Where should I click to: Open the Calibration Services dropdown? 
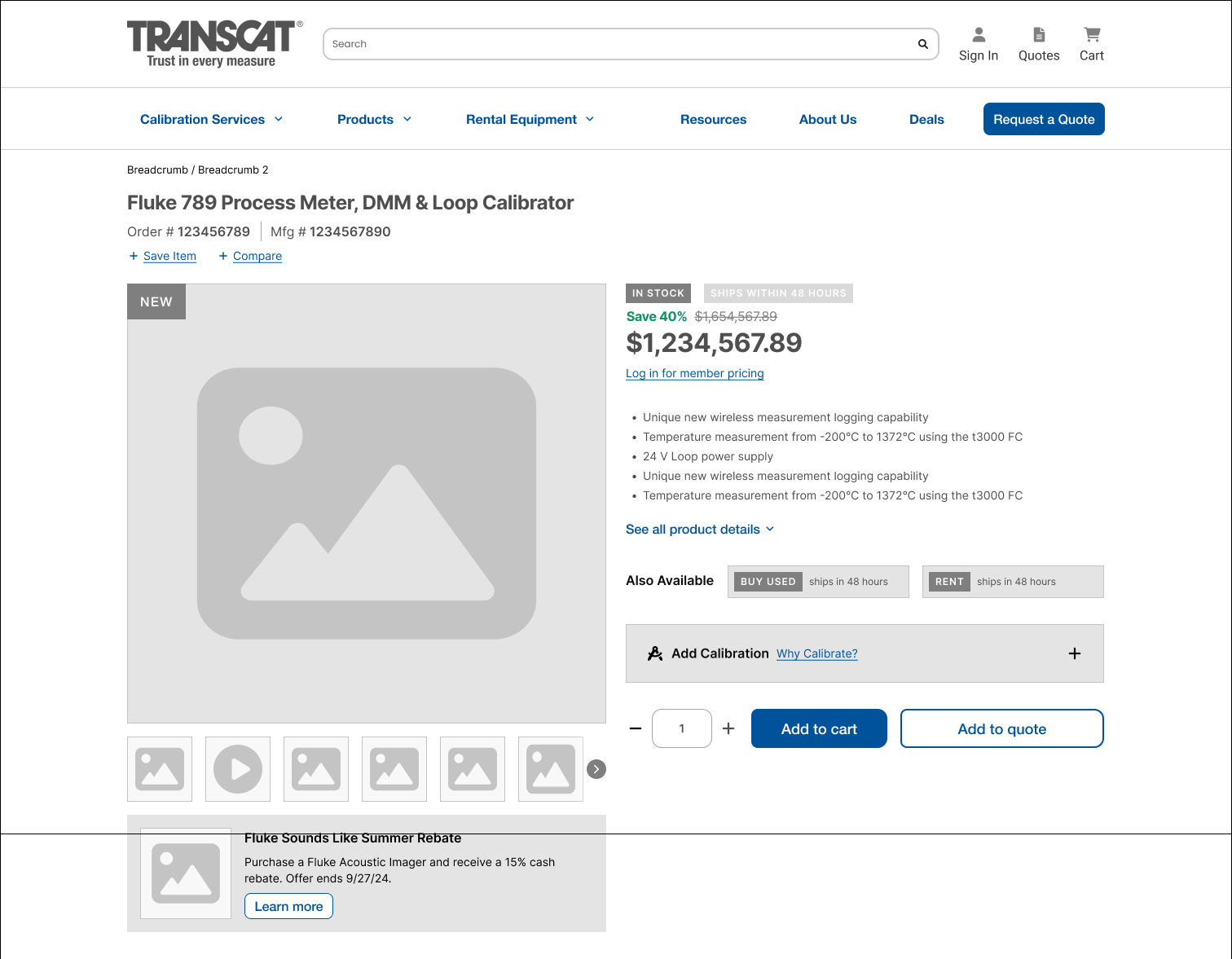tap(211, 119)
